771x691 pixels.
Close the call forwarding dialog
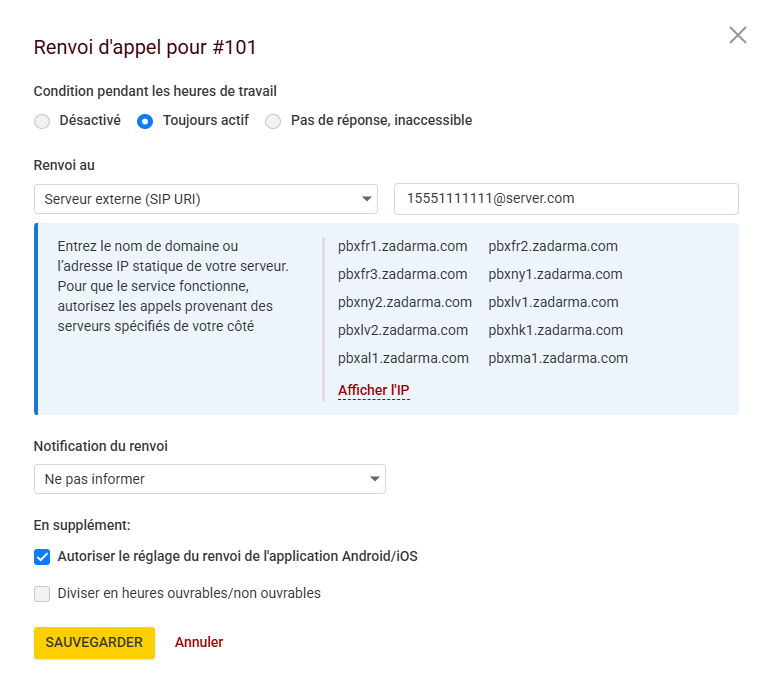point(738,36)
